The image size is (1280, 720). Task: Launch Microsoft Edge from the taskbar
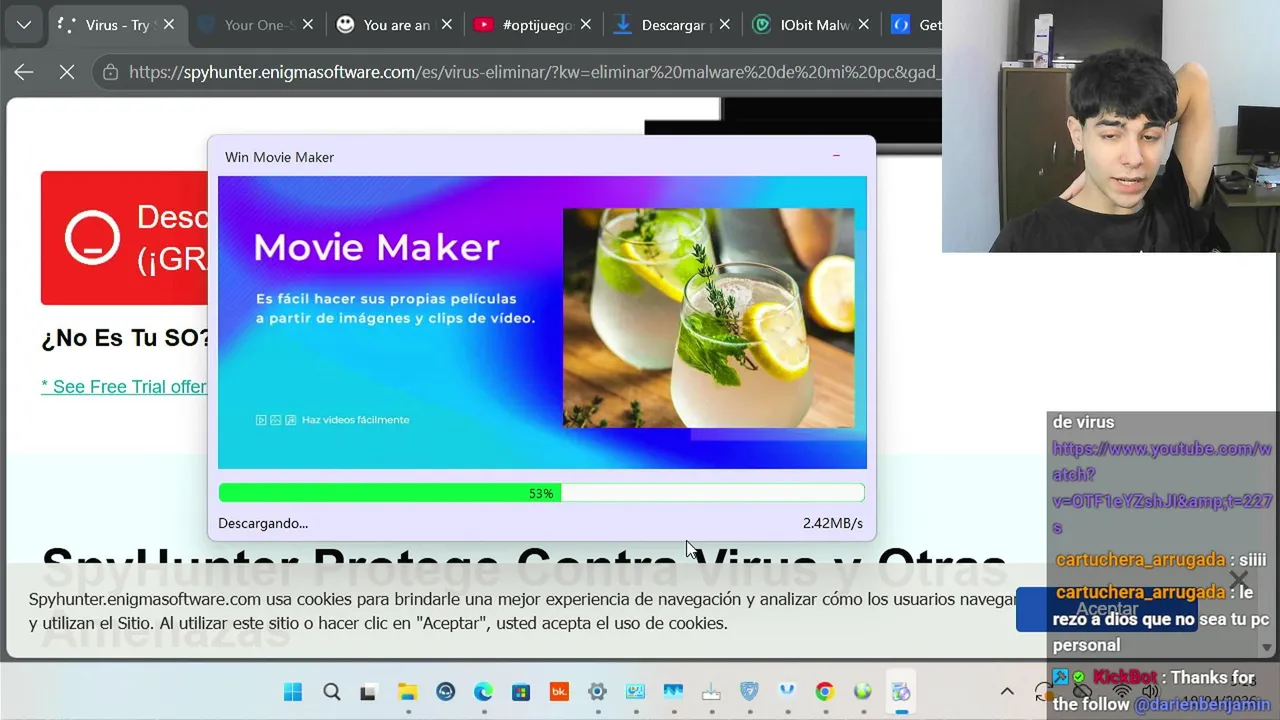pyautogui.click(x=483, y=692)
